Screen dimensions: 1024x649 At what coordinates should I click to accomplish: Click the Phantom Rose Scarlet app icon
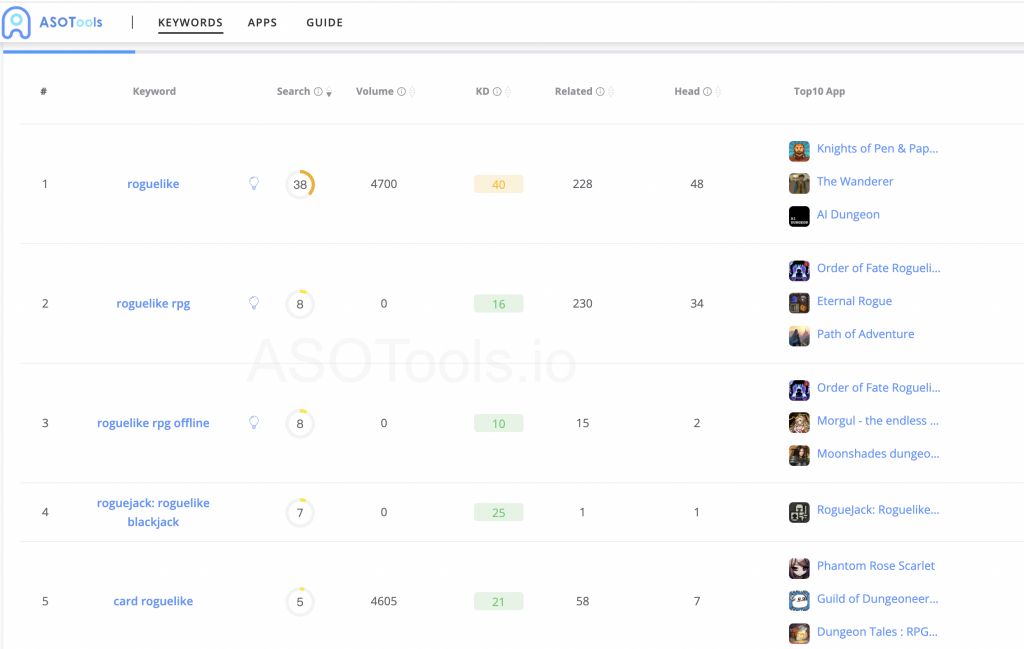pos(799,568)
